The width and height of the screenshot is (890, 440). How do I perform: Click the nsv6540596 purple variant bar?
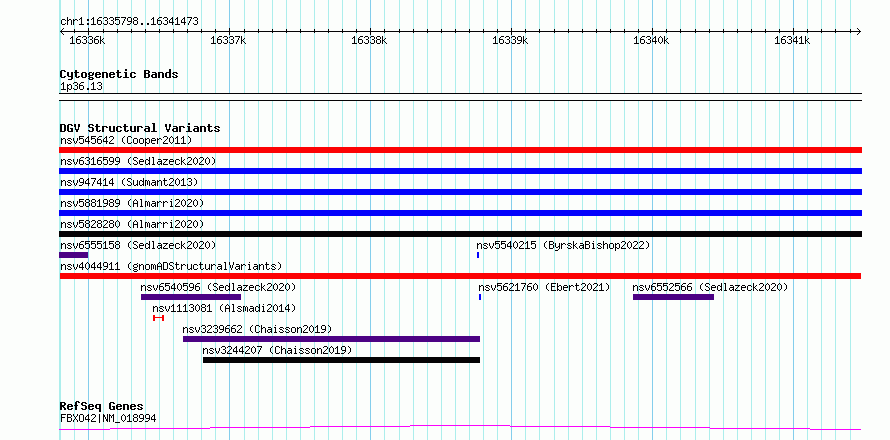pyautogui.click(x=191, y=297)
